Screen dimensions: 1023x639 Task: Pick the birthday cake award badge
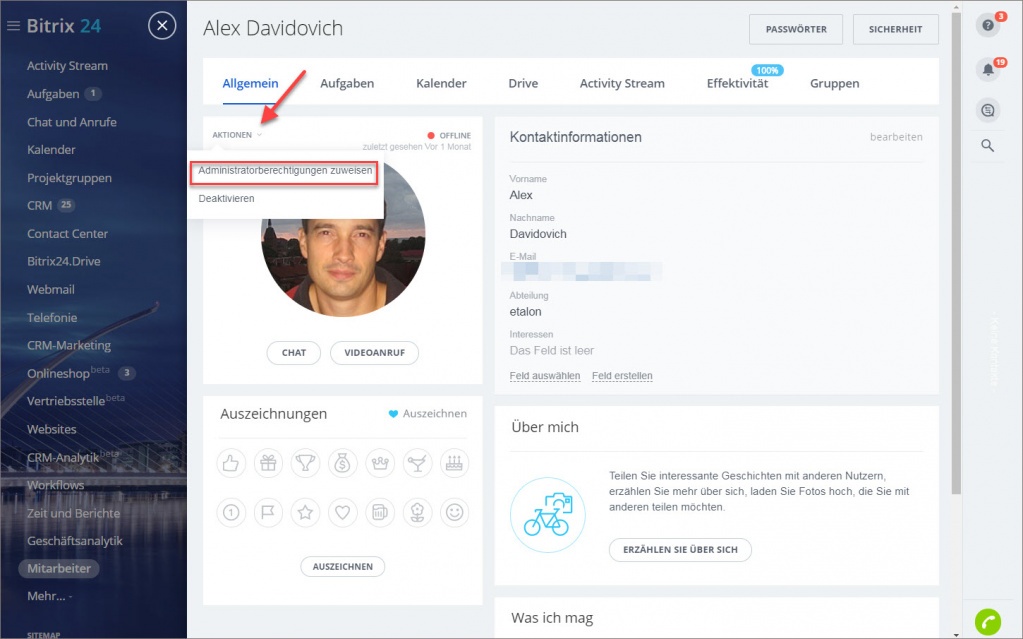pos(455,463)
